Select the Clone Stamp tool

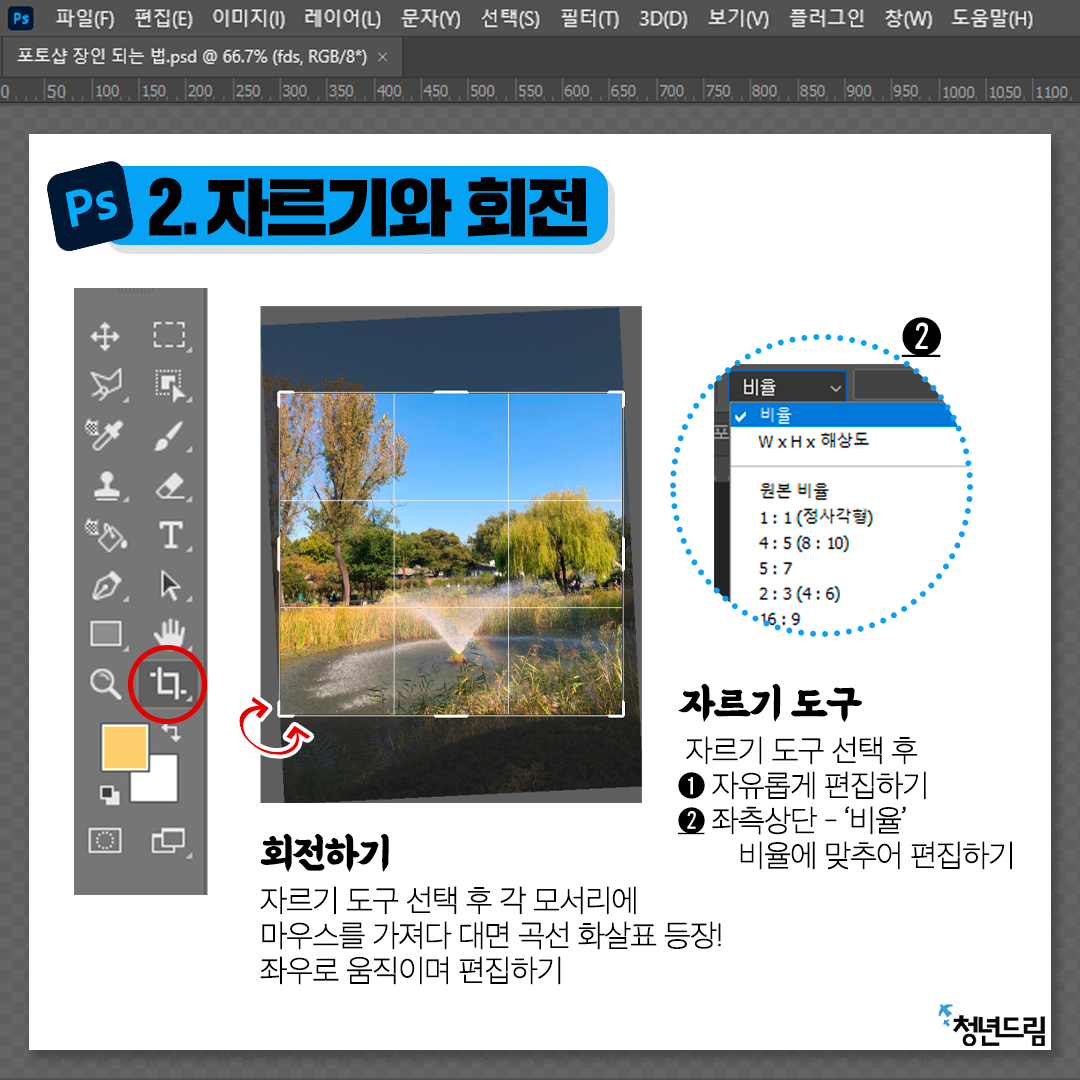coord(105,487)
